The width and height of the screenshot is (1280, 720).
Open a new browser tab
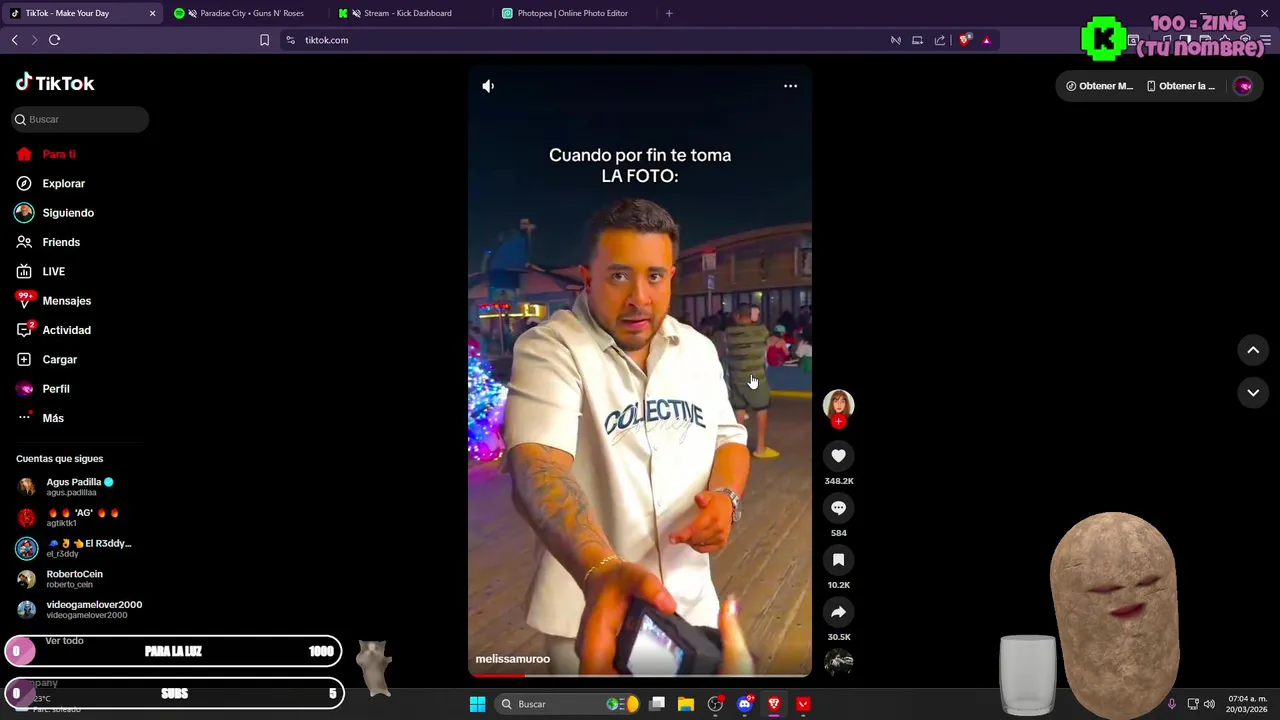coord(669,13)
